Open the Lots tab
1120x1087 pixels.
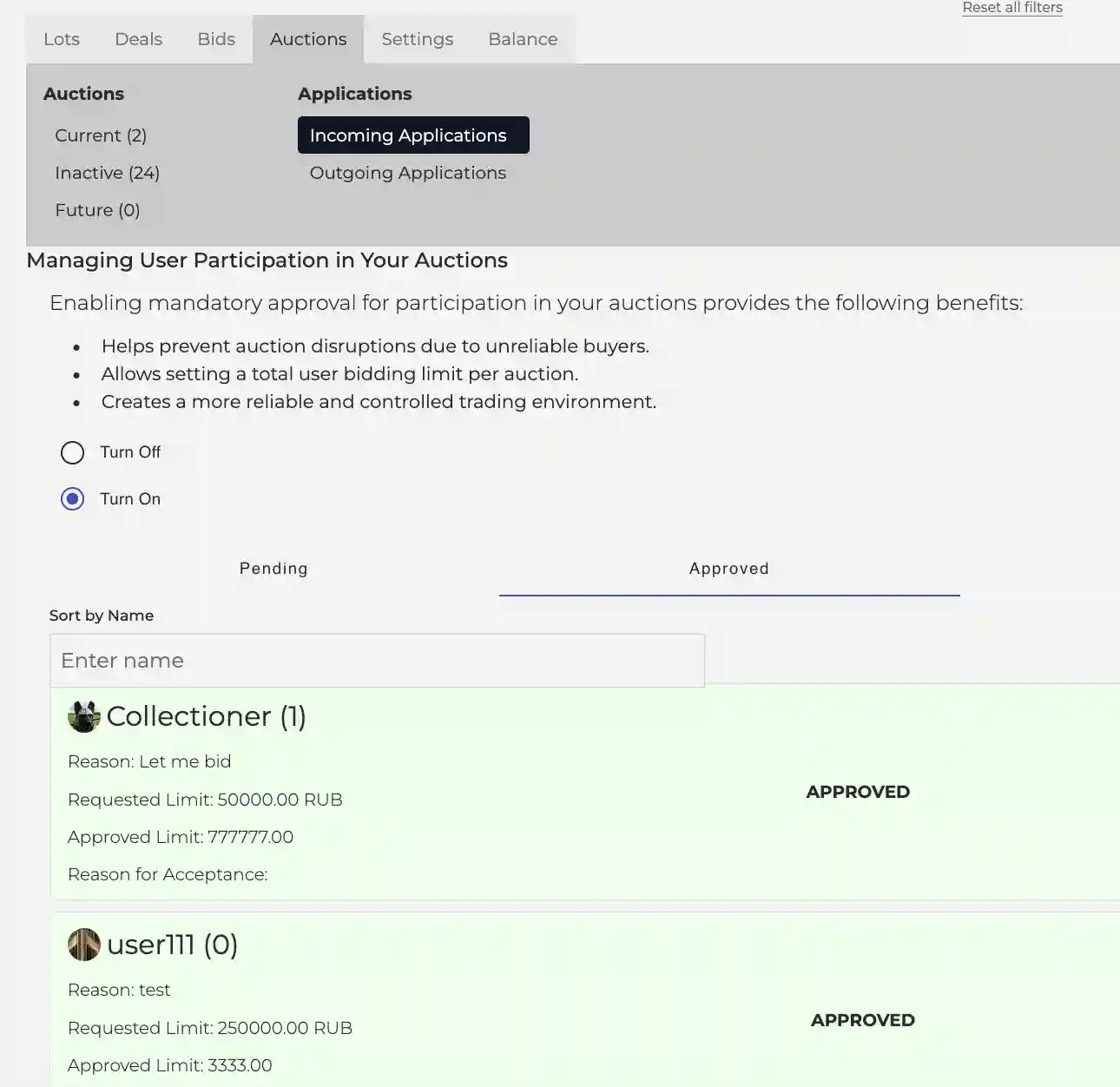[x=62, y=39]
